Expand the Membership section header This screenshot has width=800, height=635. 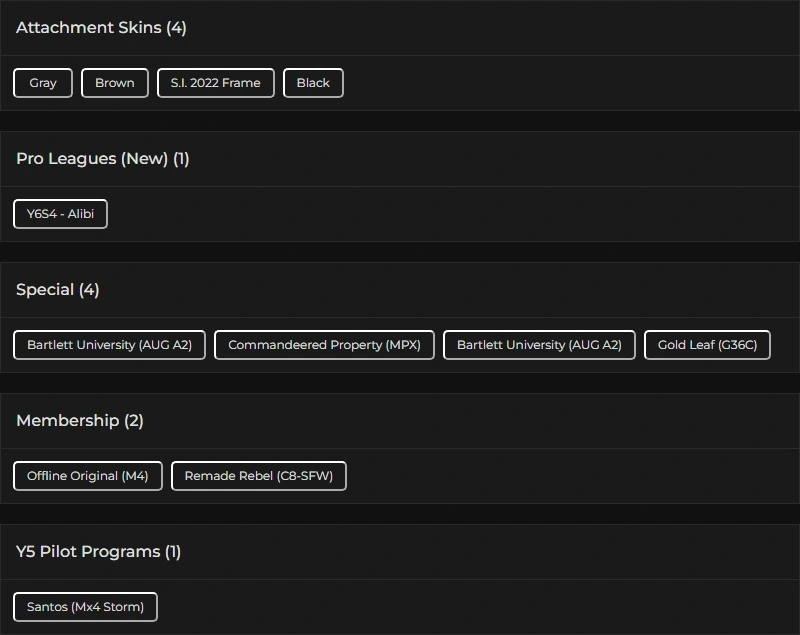[67, 421]
